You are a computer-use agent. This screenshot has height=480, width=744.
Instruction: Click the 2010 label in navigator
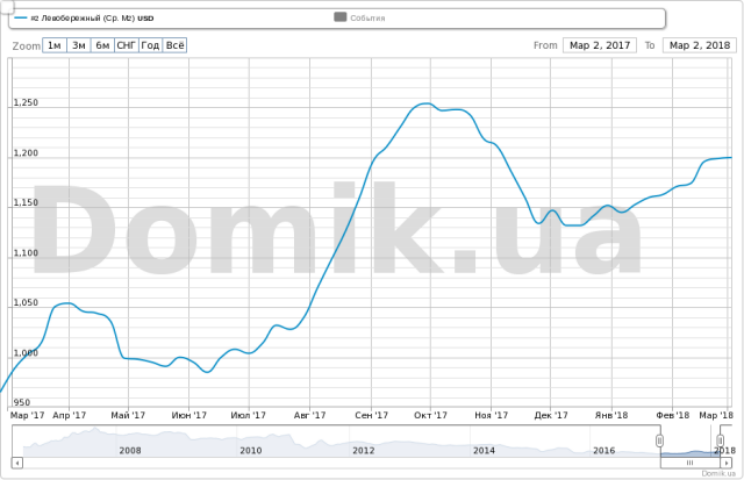pyautogui.click(x=251, y=451)
